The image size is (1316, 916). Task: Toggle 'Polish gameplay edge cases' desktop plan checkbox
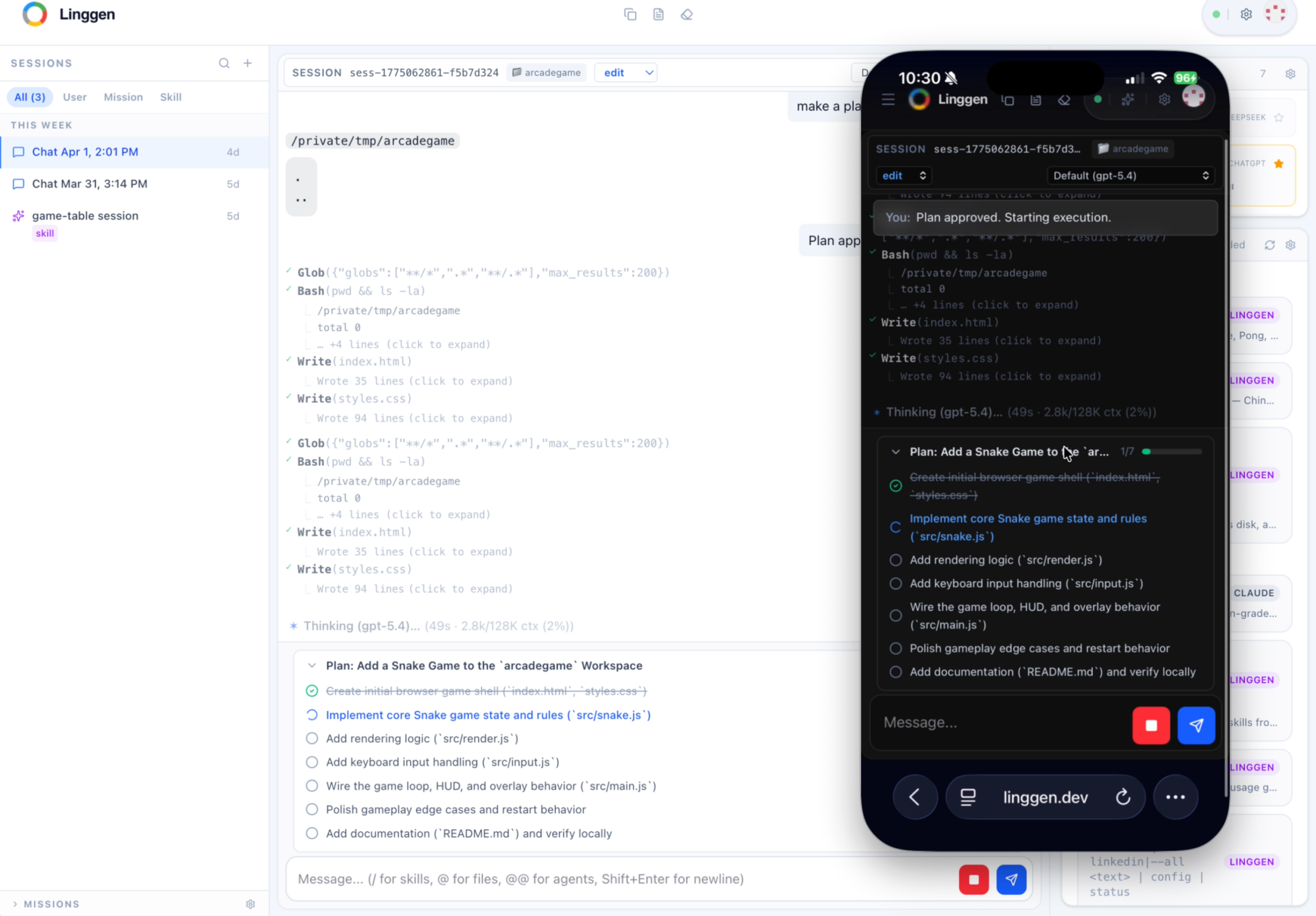click(x=312, y=810)
